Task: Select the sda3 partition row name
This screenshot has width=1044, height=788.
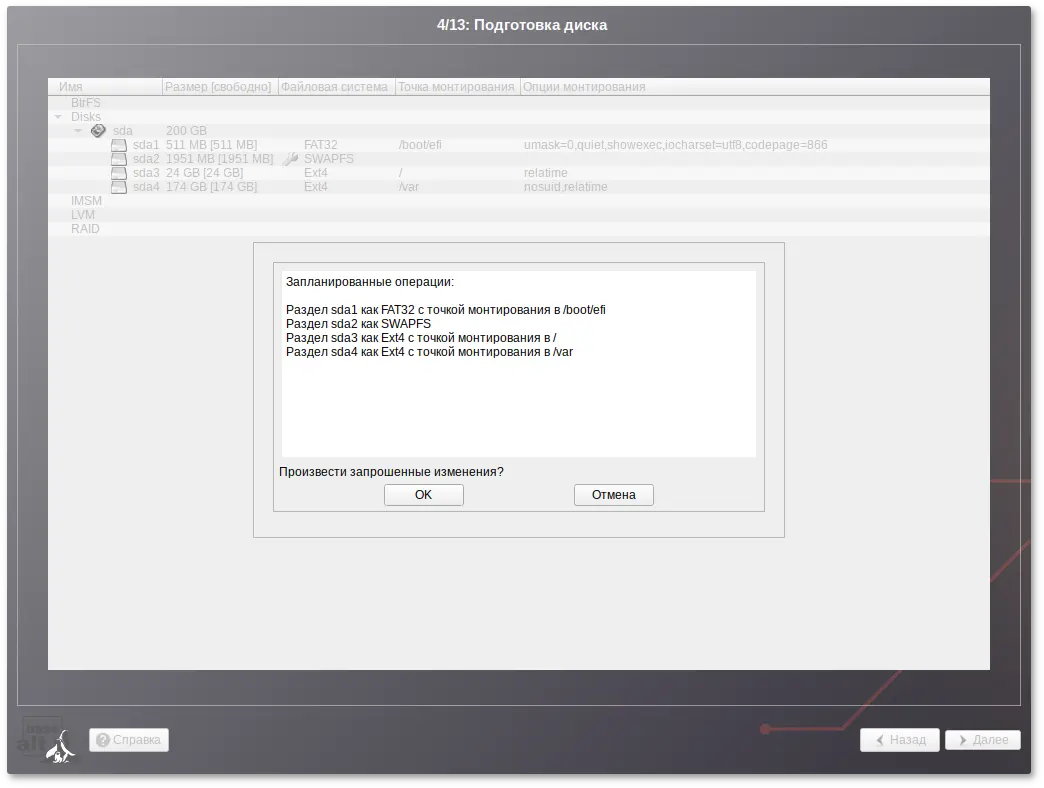Action: click(x=146, y=172)
